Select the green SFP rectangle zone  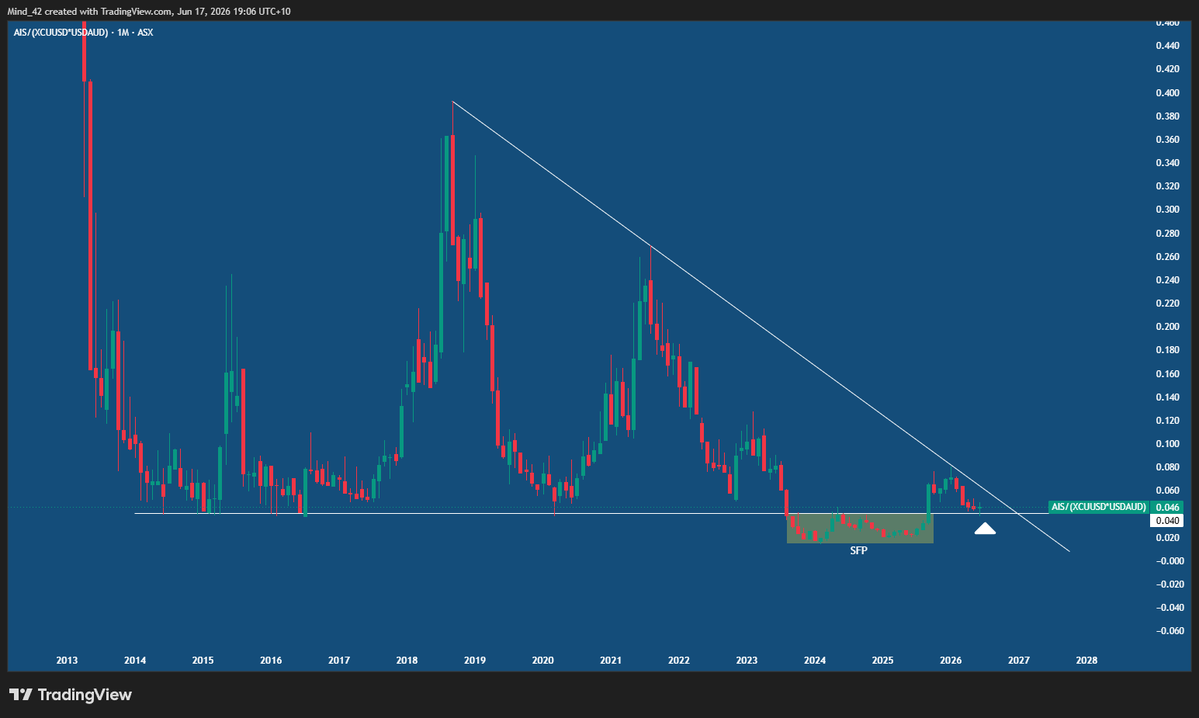860,528
